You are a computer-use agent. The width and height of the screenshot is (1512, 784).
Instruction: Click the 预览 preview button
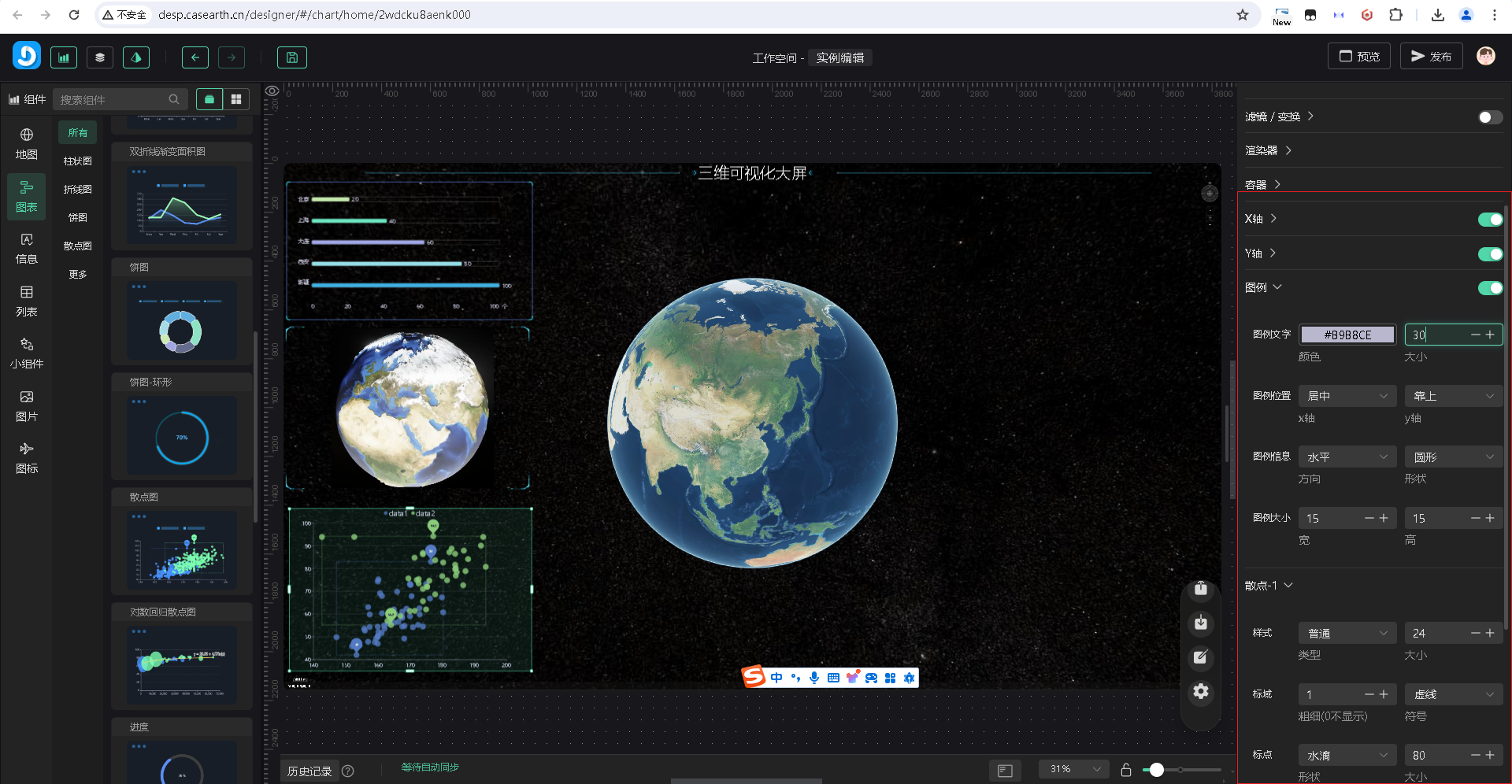[1359, 57]
